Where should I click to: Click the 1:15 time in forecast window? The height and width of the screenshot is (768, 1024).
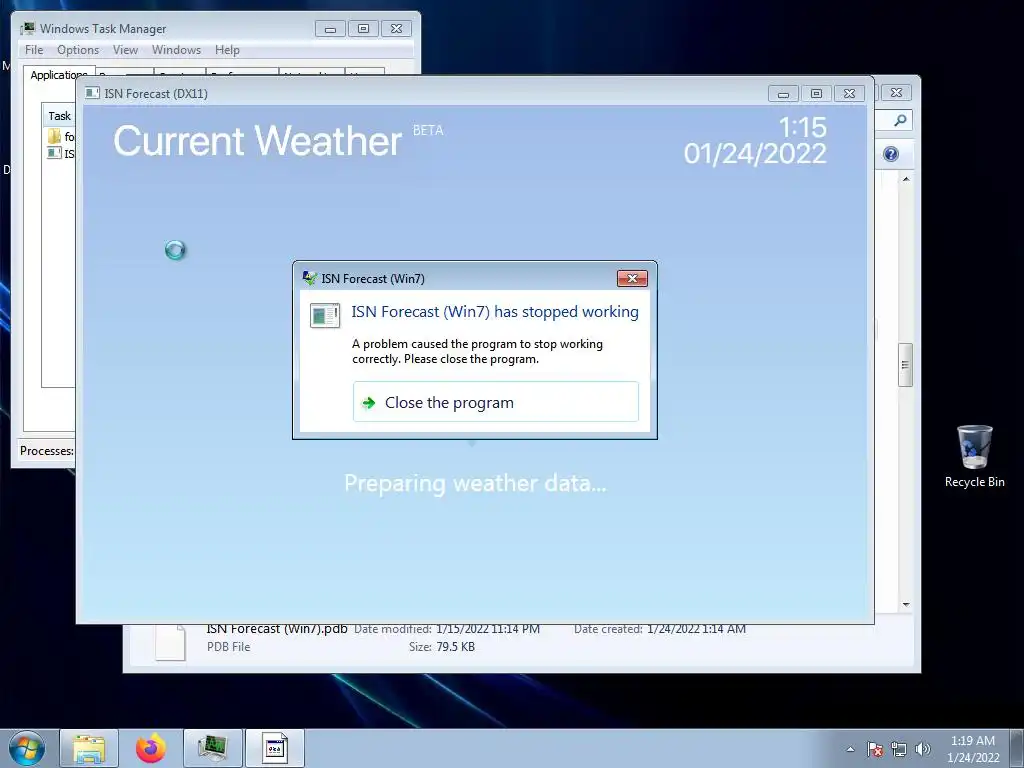pos(803,127)
